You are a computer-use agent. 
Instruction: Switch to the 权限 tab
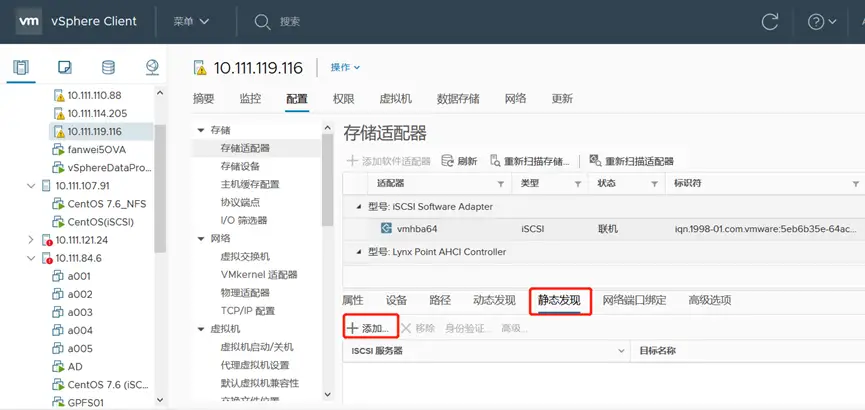[x=344, y=99]
